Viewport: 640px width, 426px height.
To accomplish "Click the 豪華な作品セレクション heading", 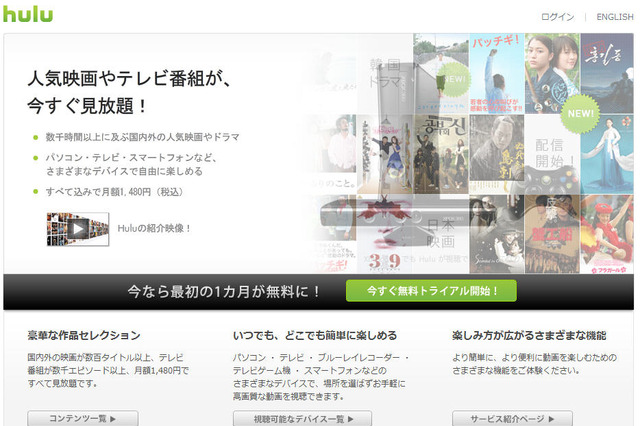I will 84,335.
